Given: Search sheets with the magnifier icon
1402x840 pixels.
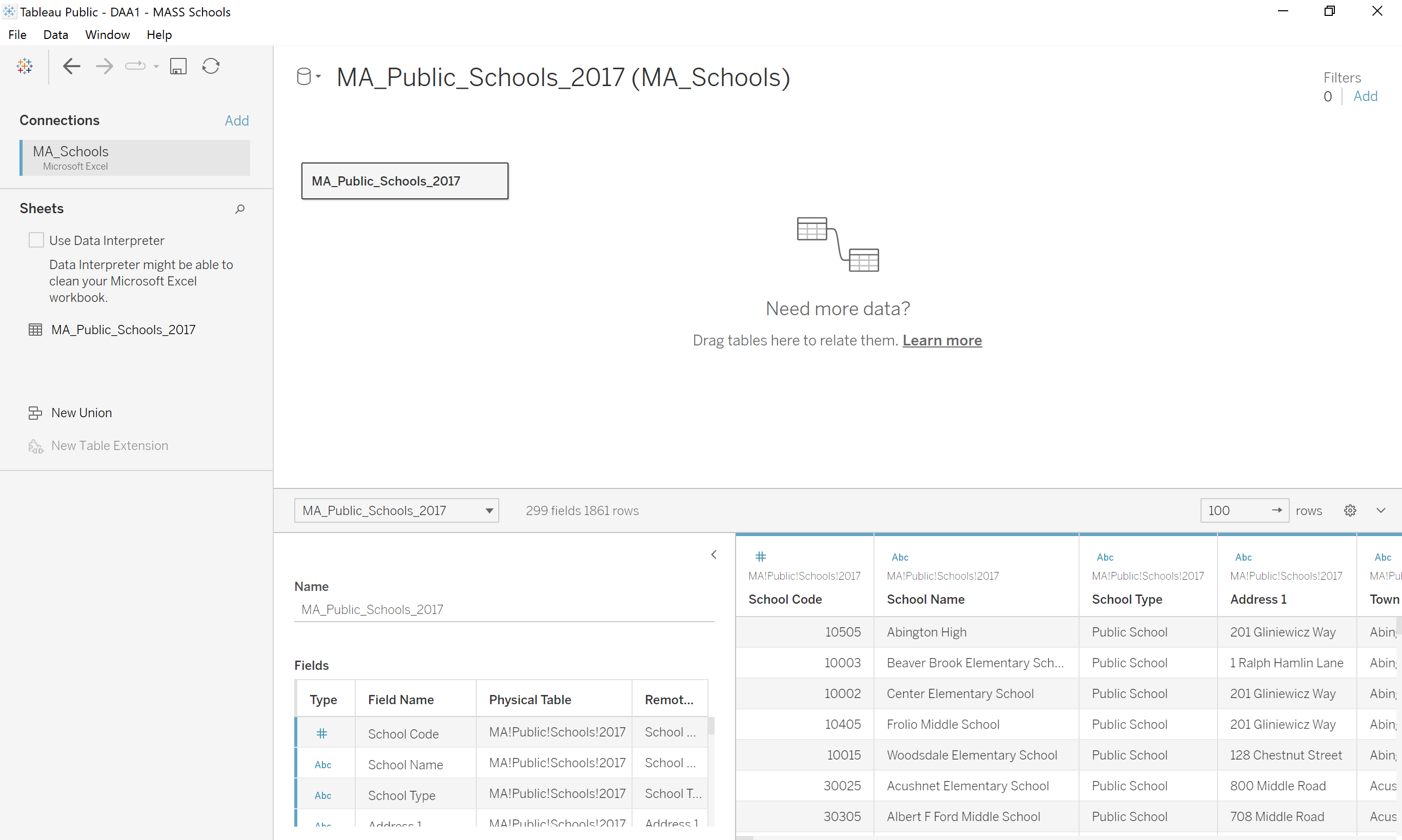Looking at the screenshot, I should [x=240, y=209].
